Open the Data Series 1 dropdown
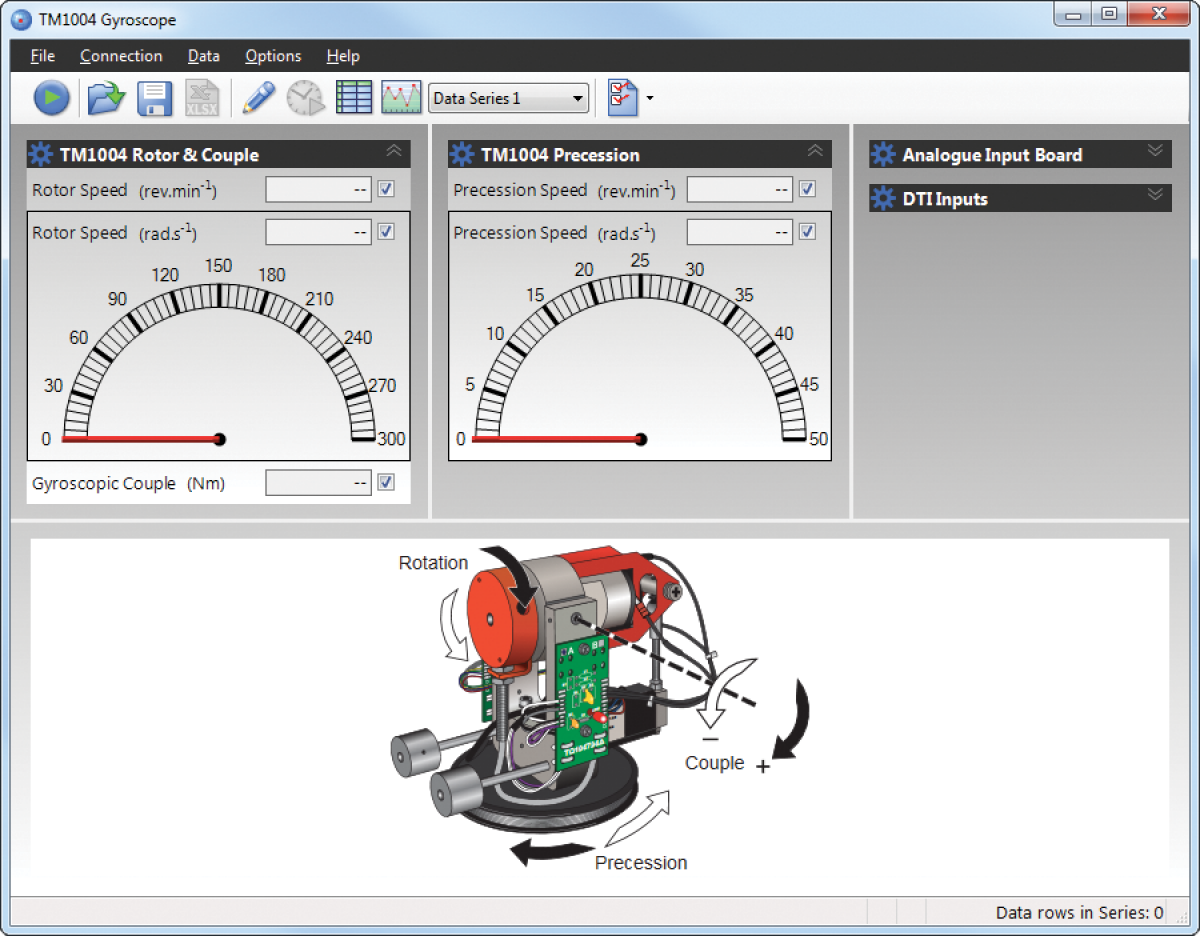Image resolution: width=1200 pixels, height=936 pixels. pyautogui.click(x=508, y=98)
